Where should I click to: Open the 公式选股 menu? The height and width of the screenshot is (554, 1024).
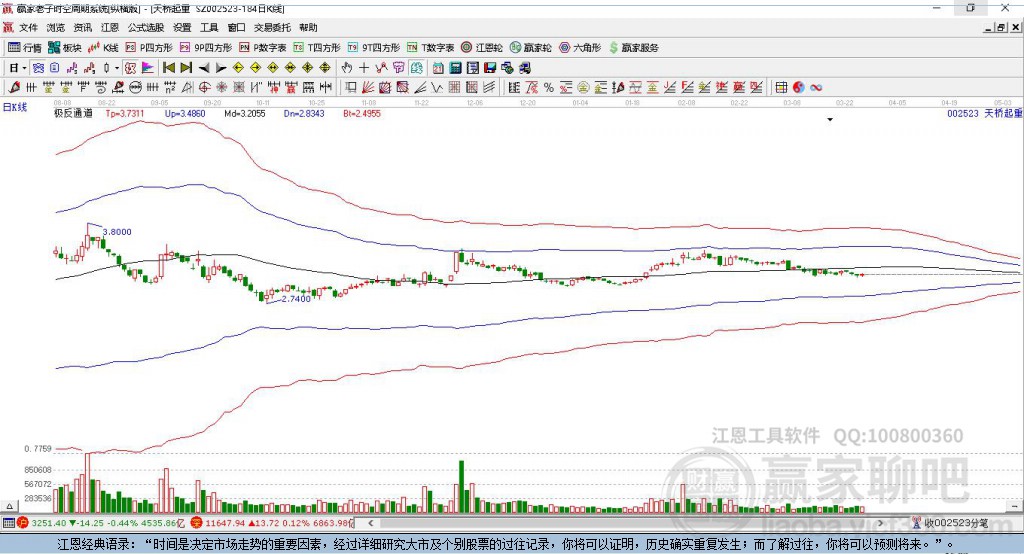[146, 27]
